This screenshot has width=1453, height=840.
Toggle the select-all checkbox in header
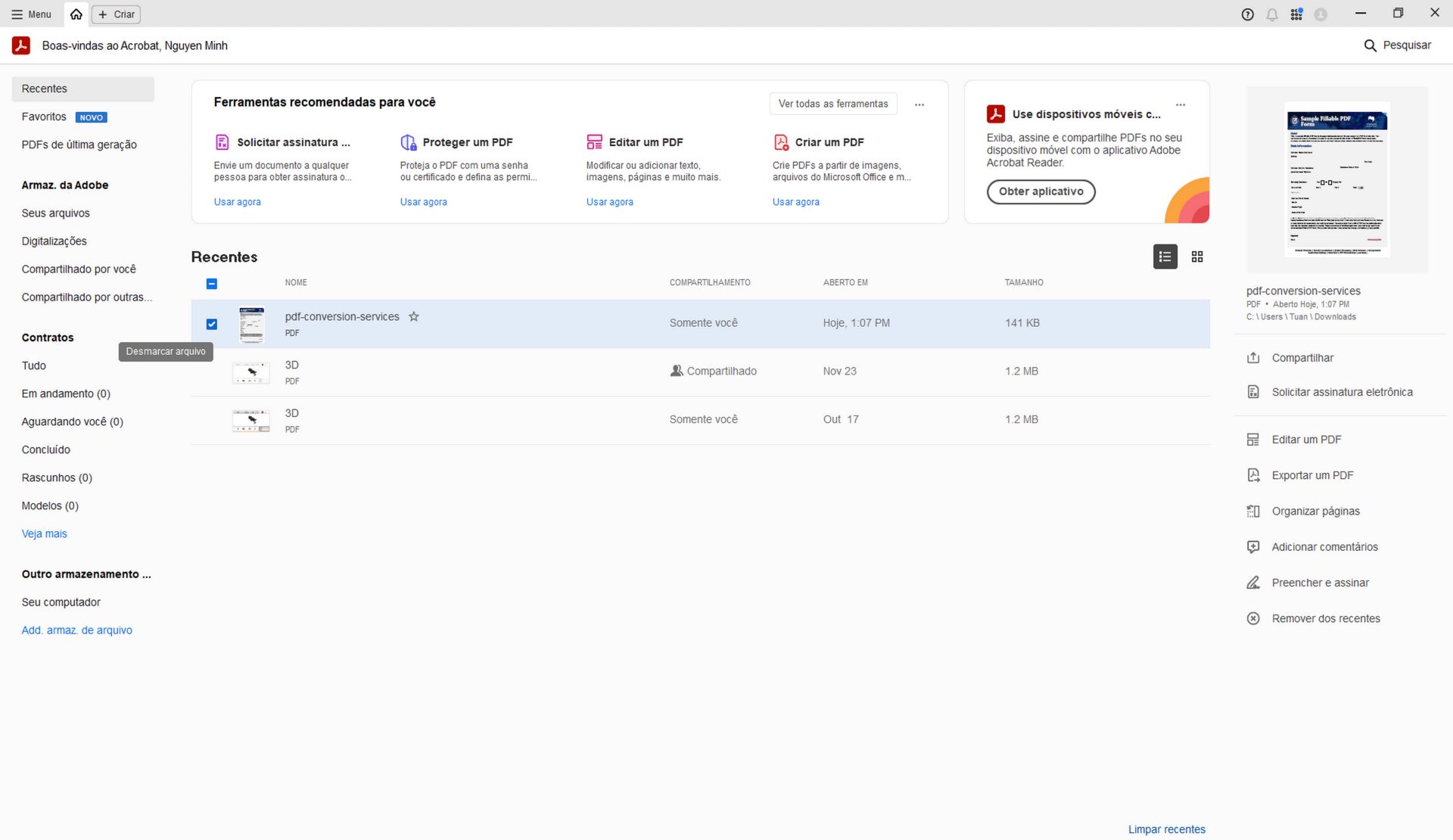212,284
